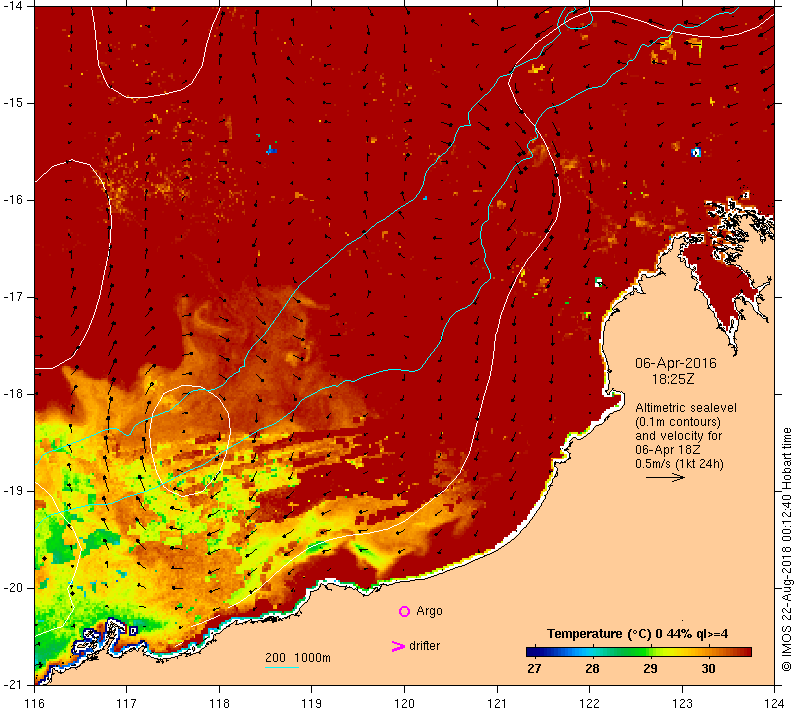Click the '123' longitude axis label
This screenshot has width=800, height=710.
point(682,703)
